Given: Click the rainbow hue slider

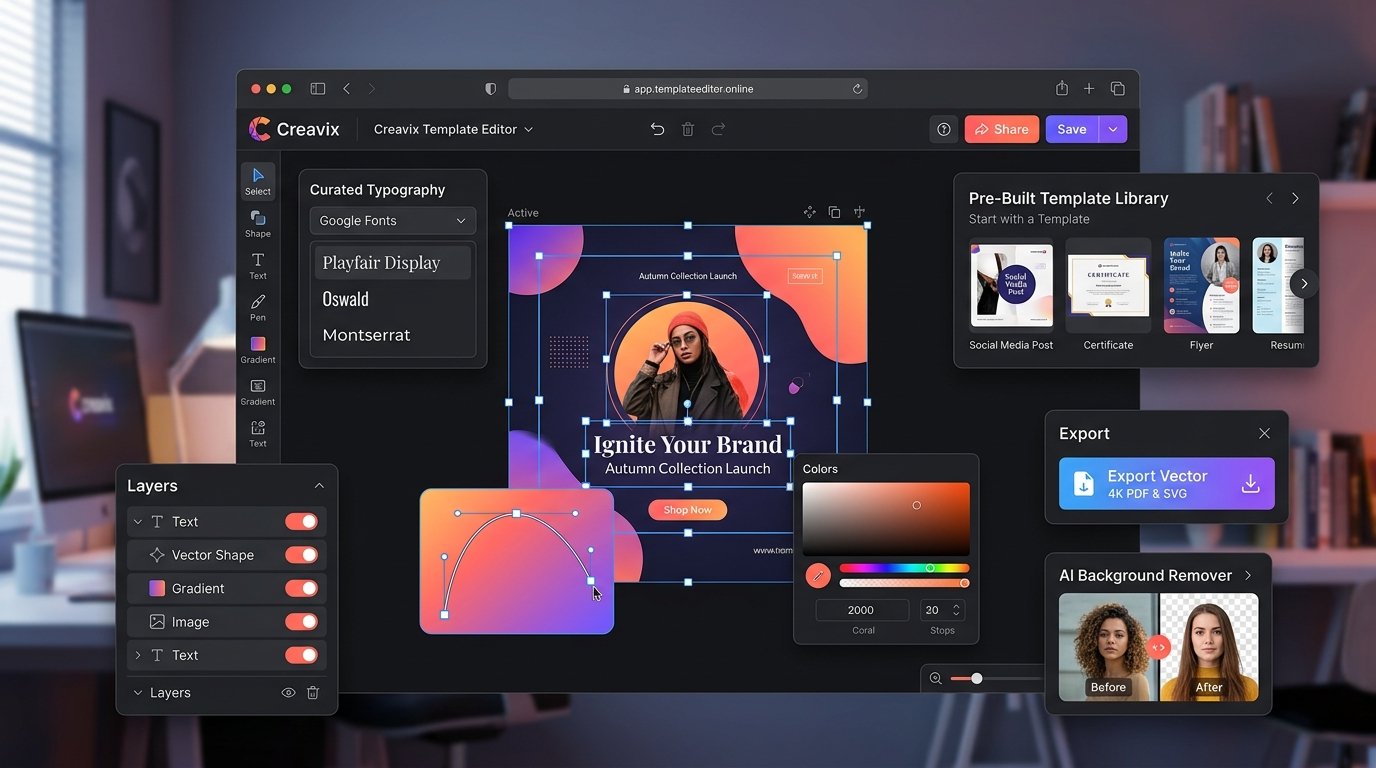Looking at the screenshot, I should [904, 568].
